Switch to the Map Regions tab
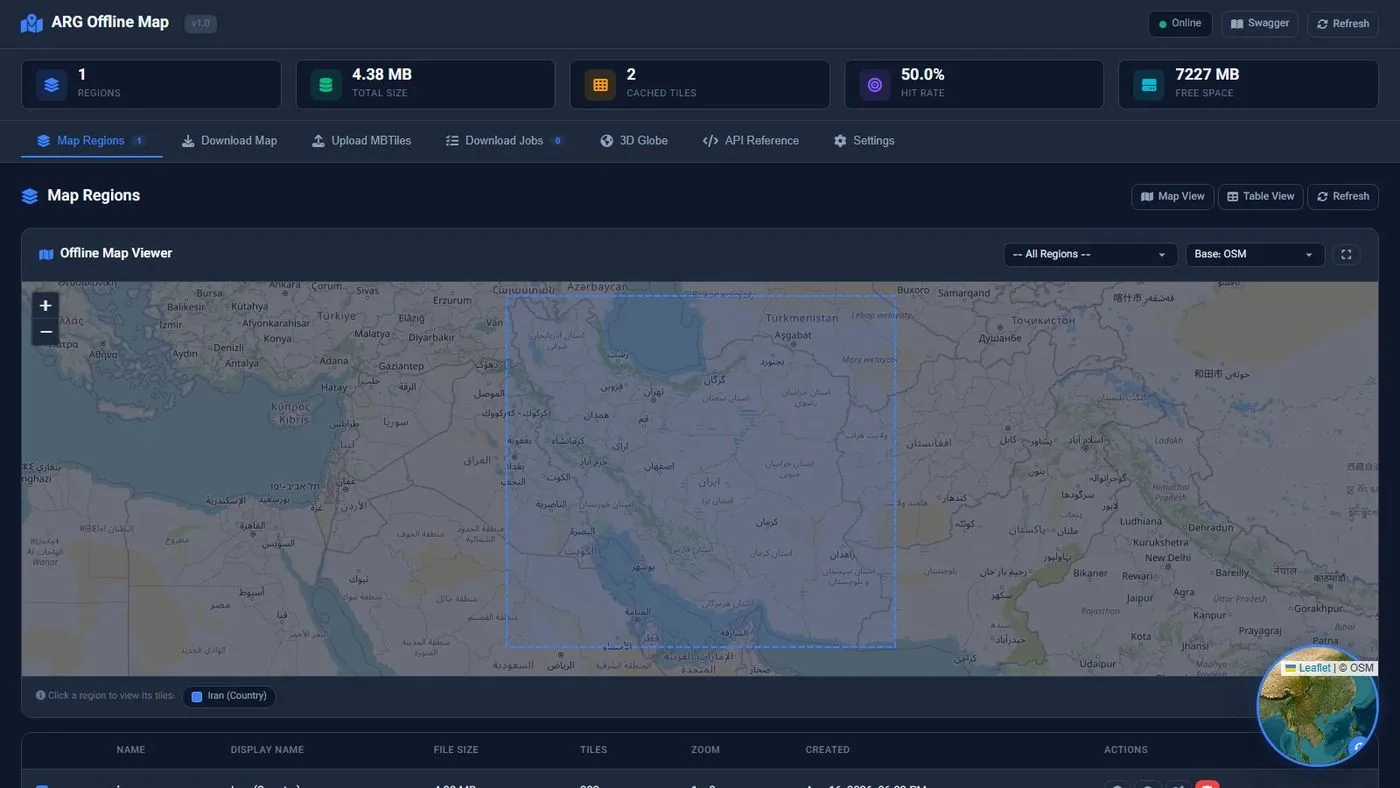This screenshot has height=788, width=1400. click(91, 141)
